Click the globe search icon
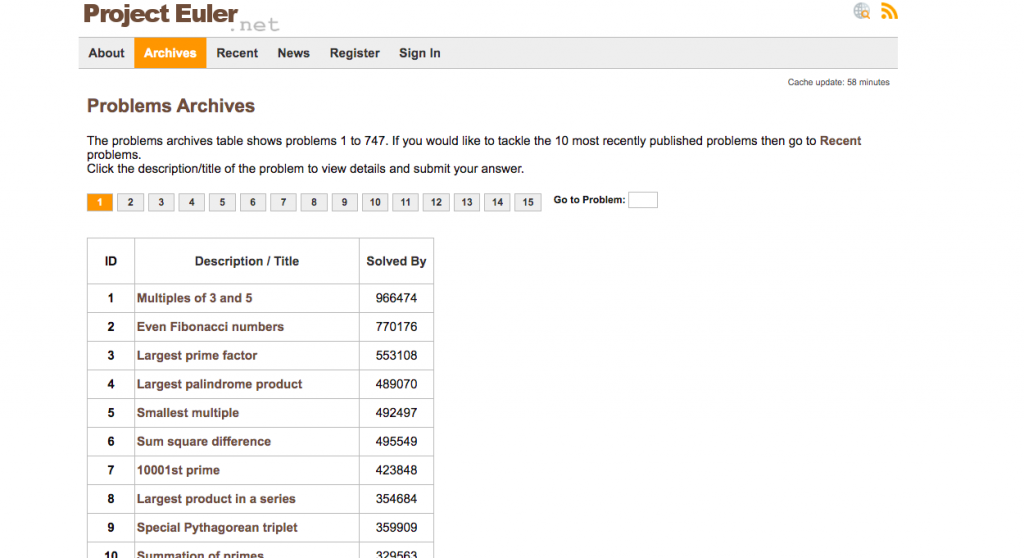Image resolution: width=1024 pixels, height=558 pixels. (862, 12)
